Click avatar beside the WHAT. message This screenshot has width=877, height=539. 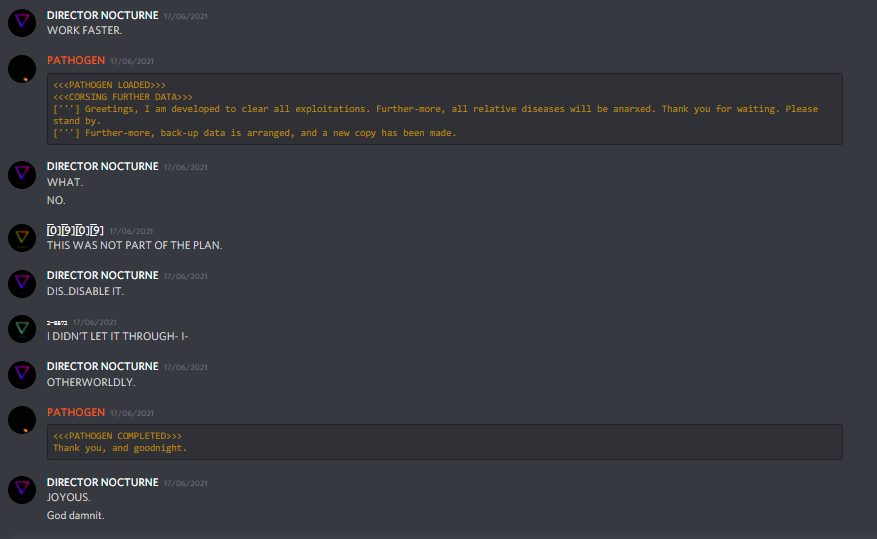pos(22,174)
